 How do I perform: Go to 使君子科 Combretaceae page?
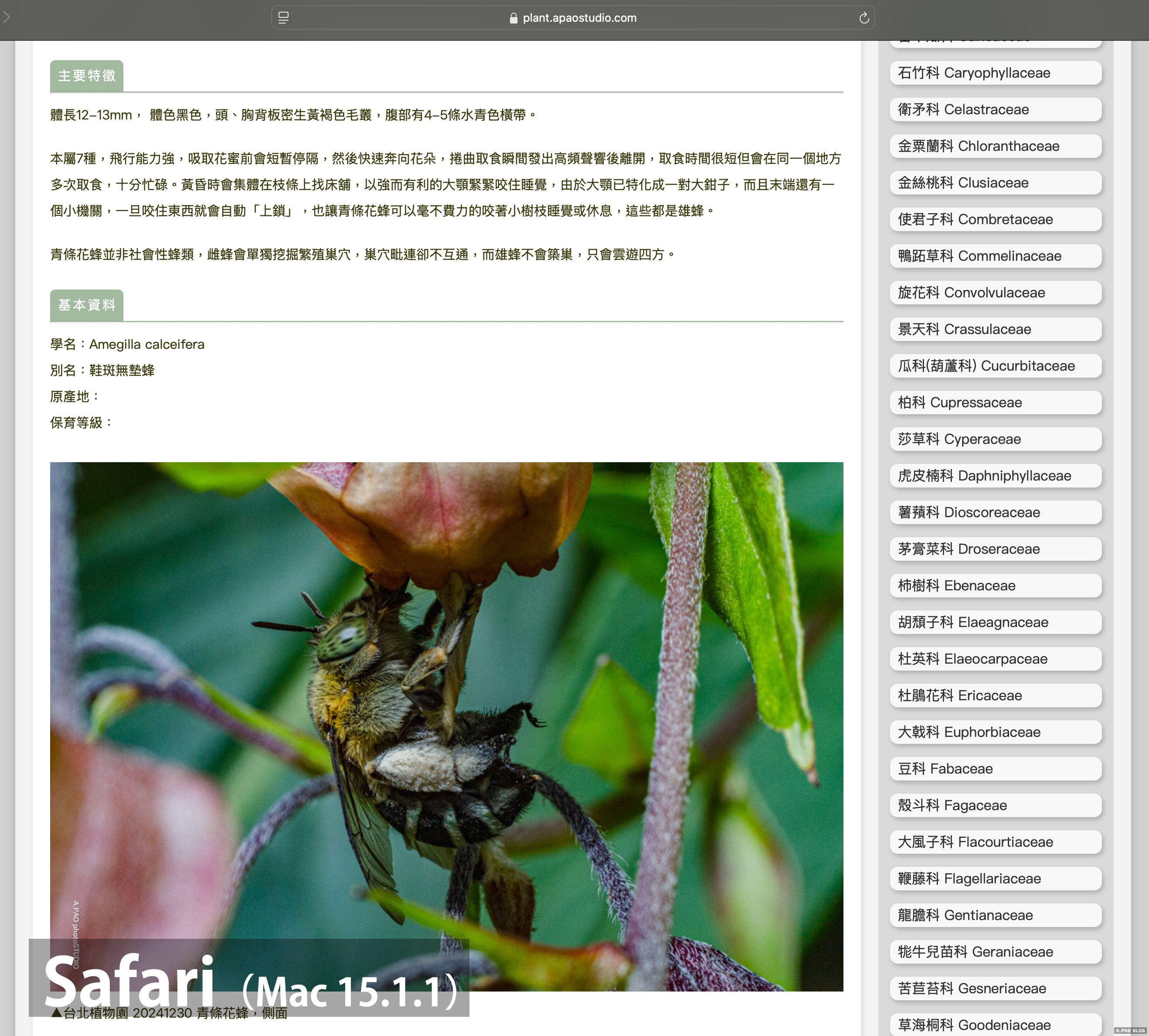(995, 219)
